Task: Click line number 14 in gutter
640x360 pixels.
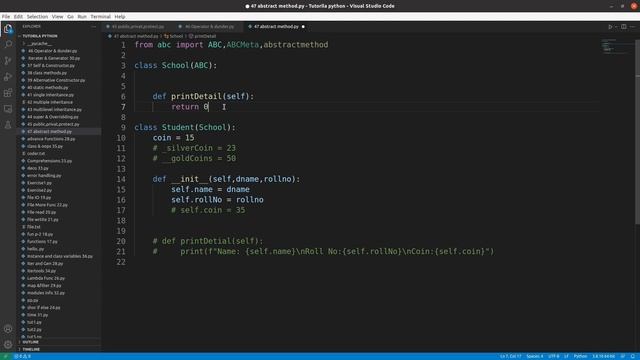Action: tap(121, 179)
